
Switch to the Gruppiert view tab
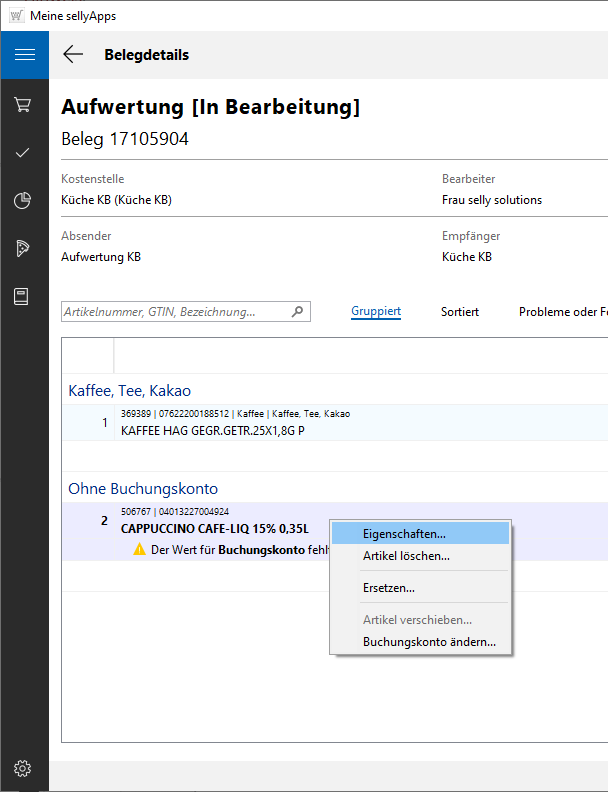coord(376,312)
